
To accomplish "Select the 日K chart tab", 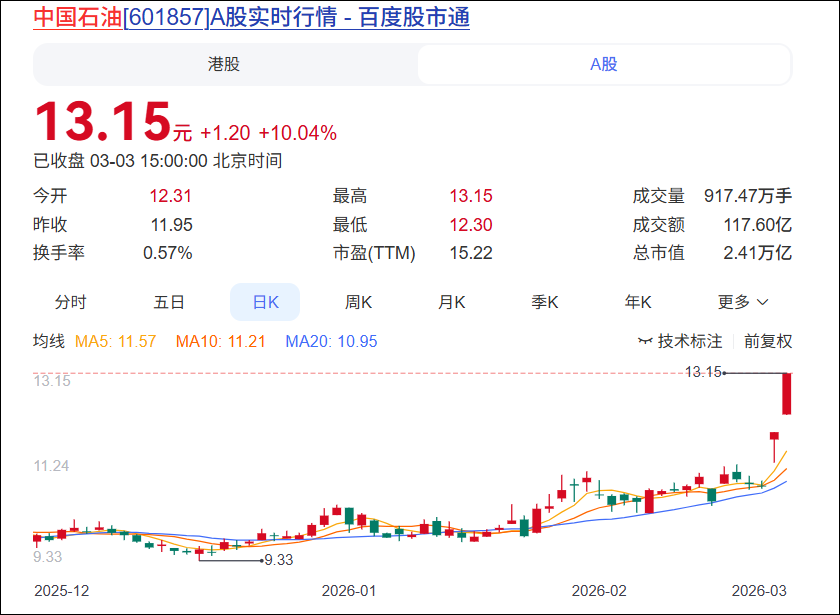I will click(265, 302).
